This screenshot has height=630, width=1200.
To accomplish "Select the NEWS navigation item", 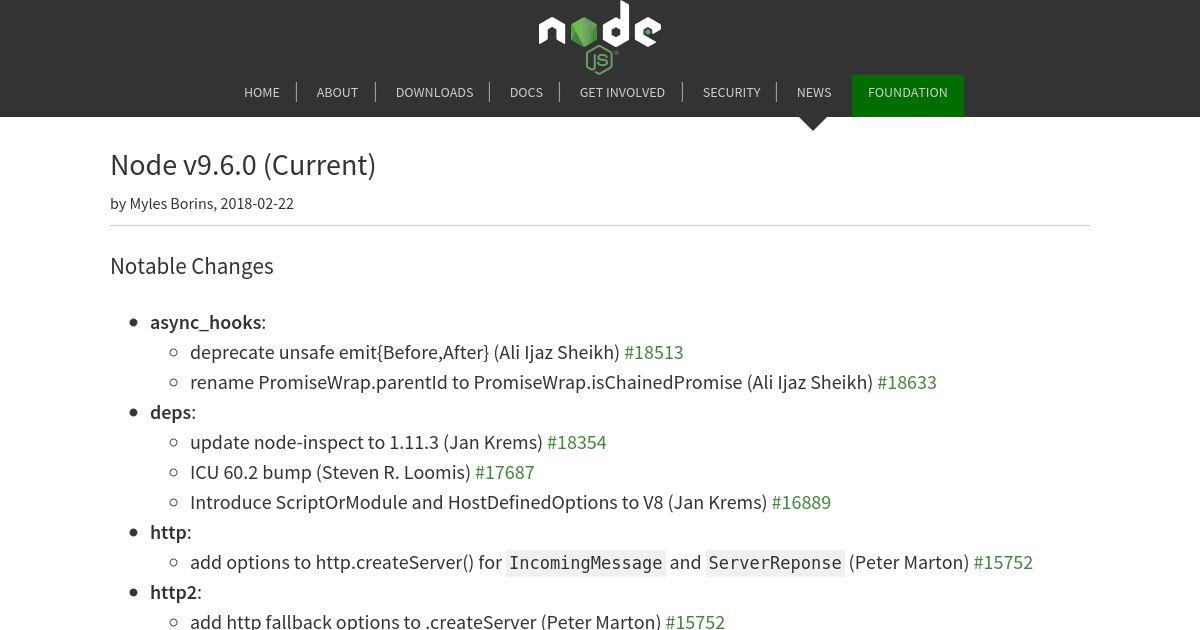I will coord(814,92).
